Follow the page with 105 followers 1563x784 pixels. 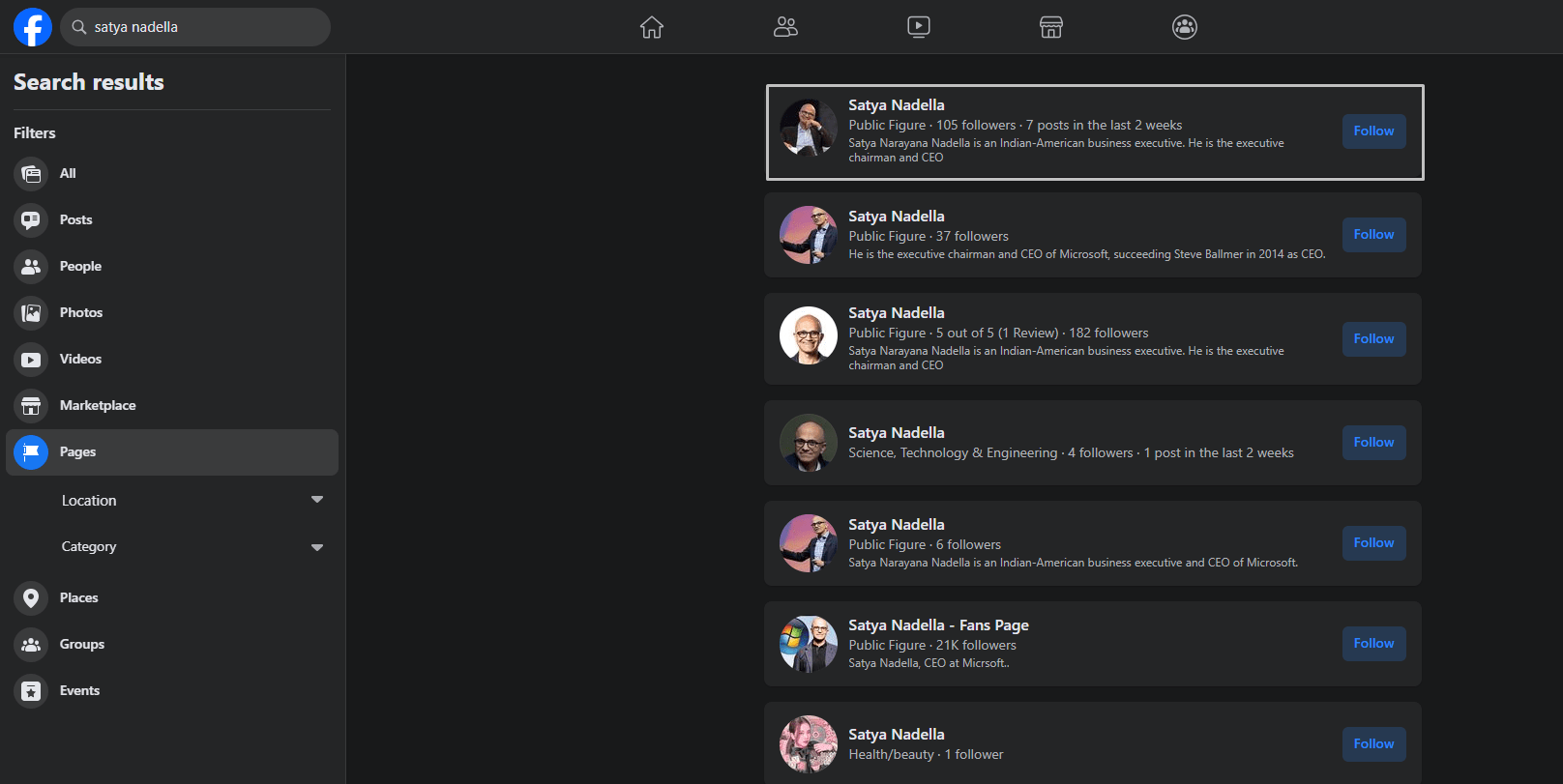(x=1373, y=131)
